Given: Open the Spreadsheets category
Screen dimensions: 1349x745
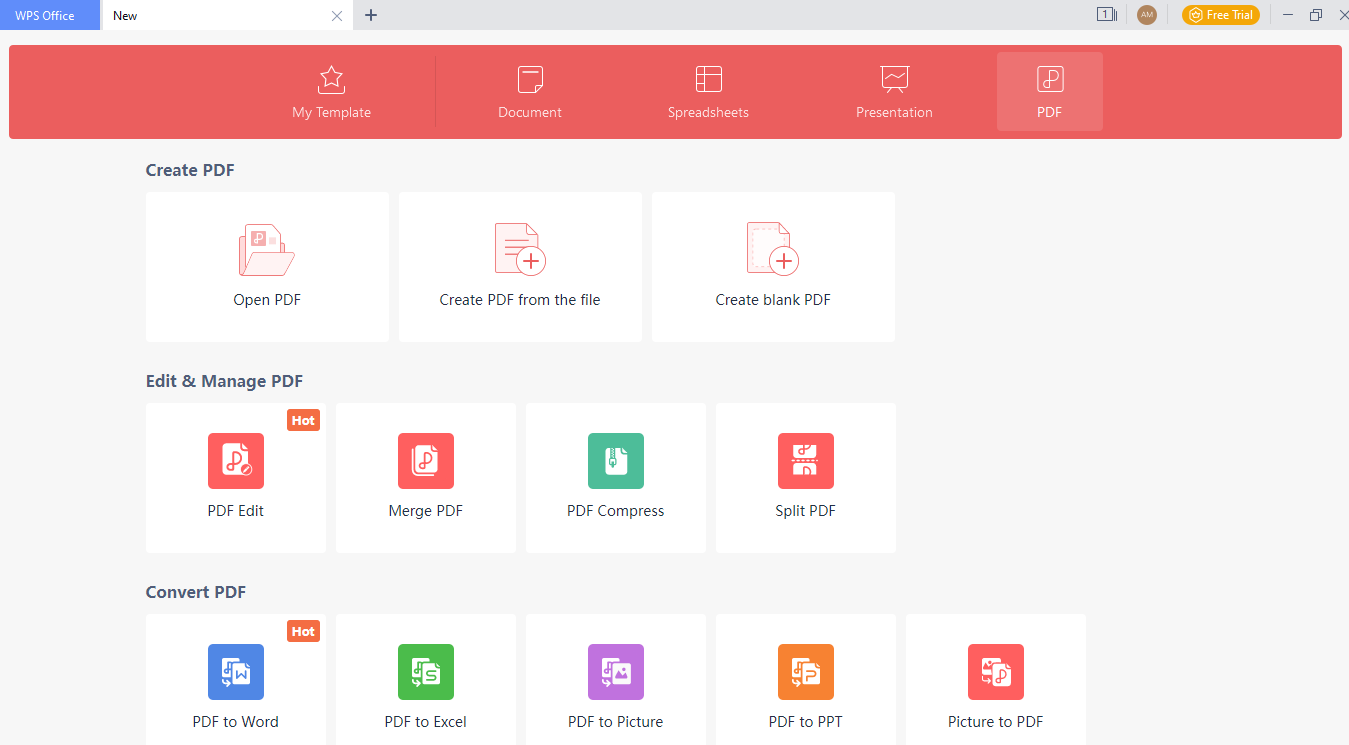Looking at the screenshot, I should (708, 91).
